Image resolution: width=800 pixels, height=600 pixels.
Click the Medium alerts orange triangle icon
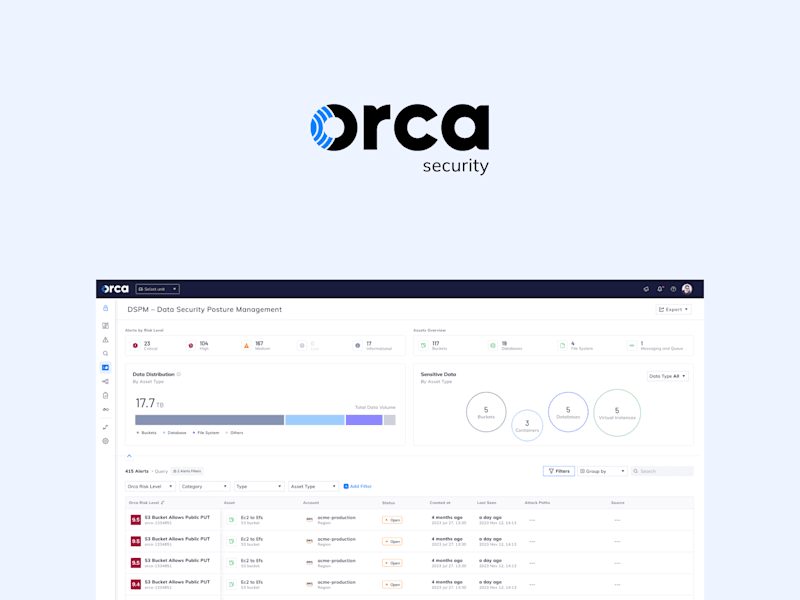246,345
